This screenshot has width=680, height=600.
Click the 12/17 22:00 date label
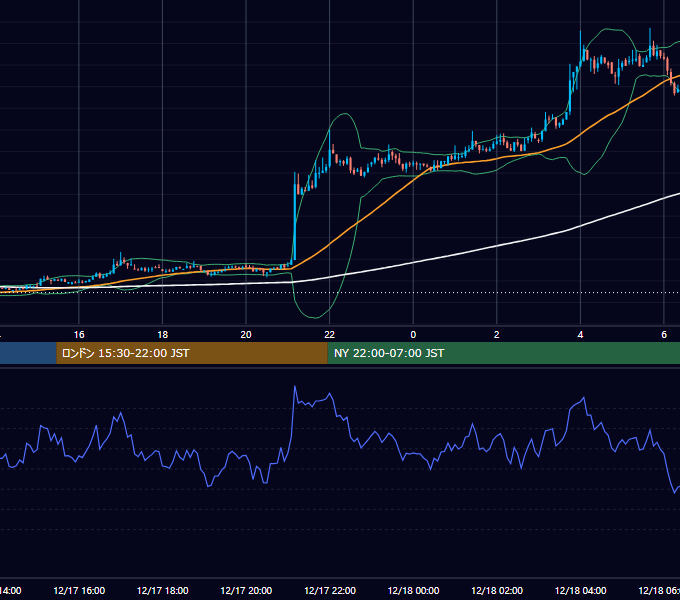pos(330,590)
